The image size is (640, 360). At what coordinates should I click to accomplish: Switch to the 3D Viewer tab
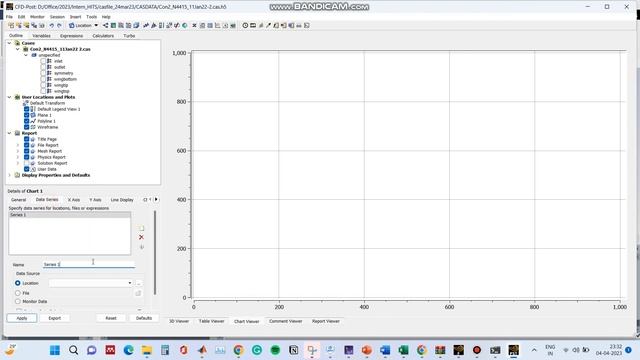179,321
